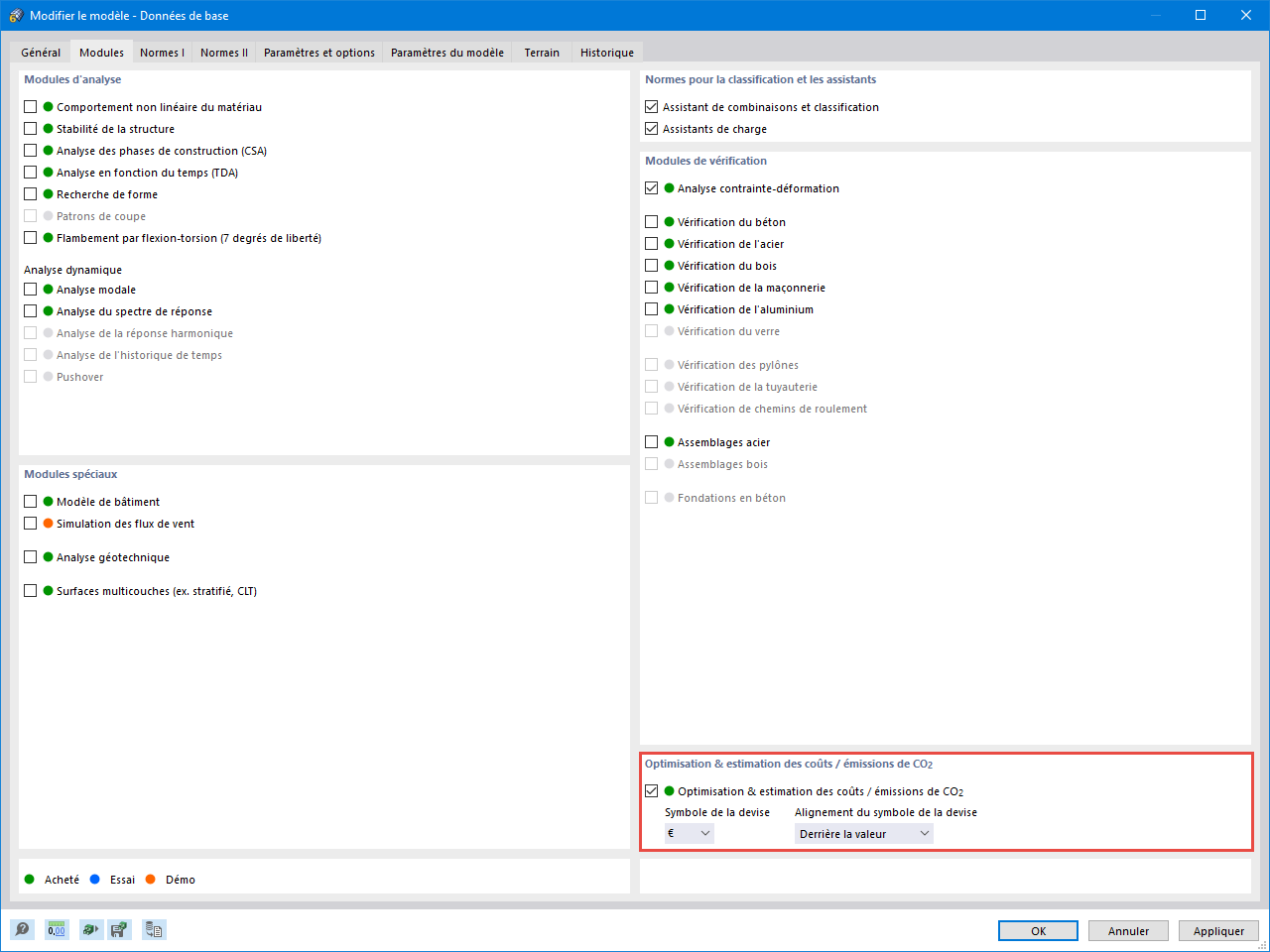Go to Paramètres et options tab
The height and width of the screenshot is (952, 1270).
point(319,53)
